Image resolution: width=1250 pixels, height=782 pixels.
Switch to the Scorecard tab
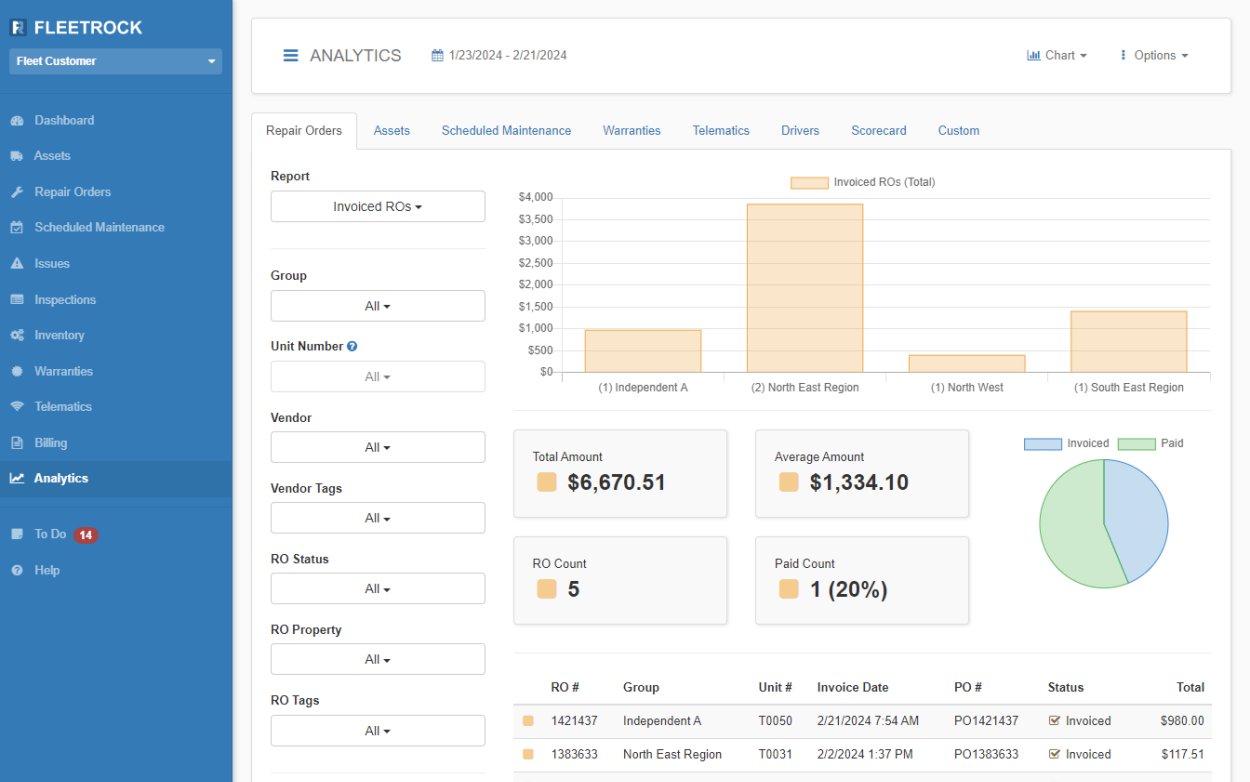[878, 131]
